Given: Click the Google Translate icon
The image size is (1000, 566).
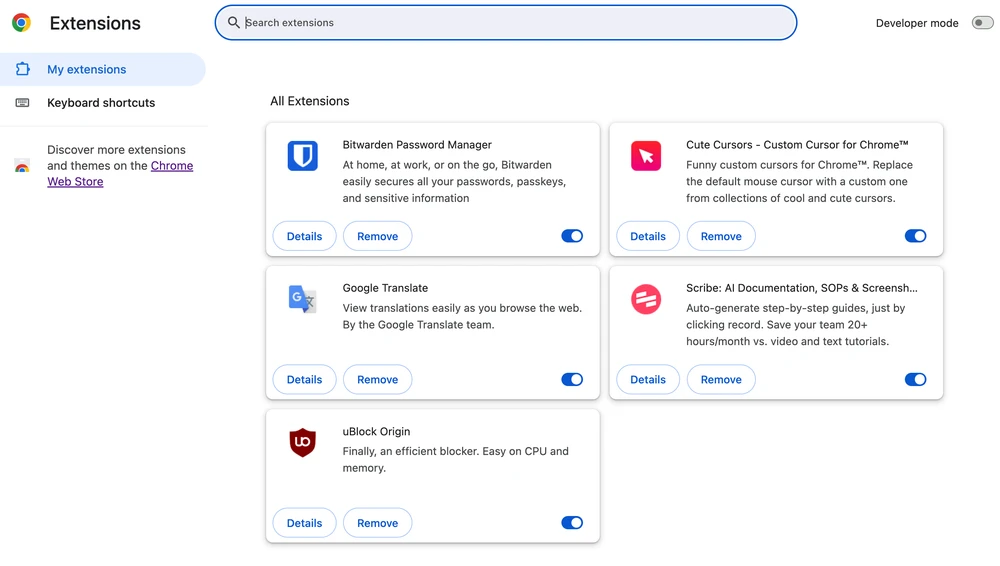Looking at the screenshot, I should (x=302, y=299).
